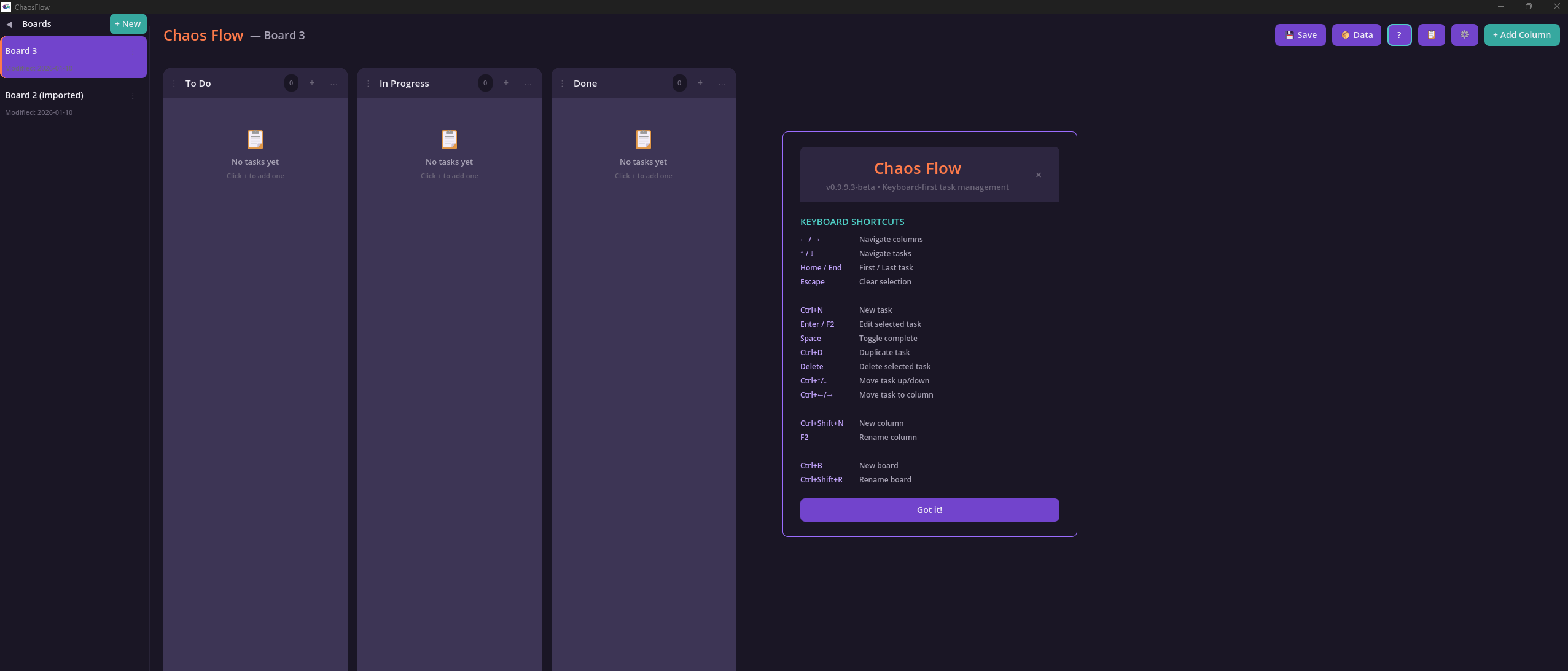Open the To Do column options menu
The image size is (1568, 671).
pos(333,84)
